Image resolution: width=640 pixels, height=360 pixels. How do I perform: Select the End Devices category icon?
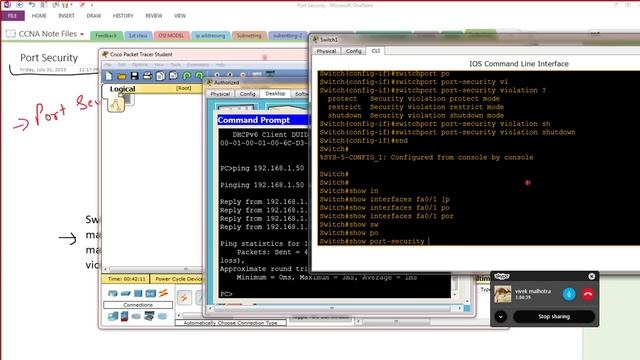113,316
